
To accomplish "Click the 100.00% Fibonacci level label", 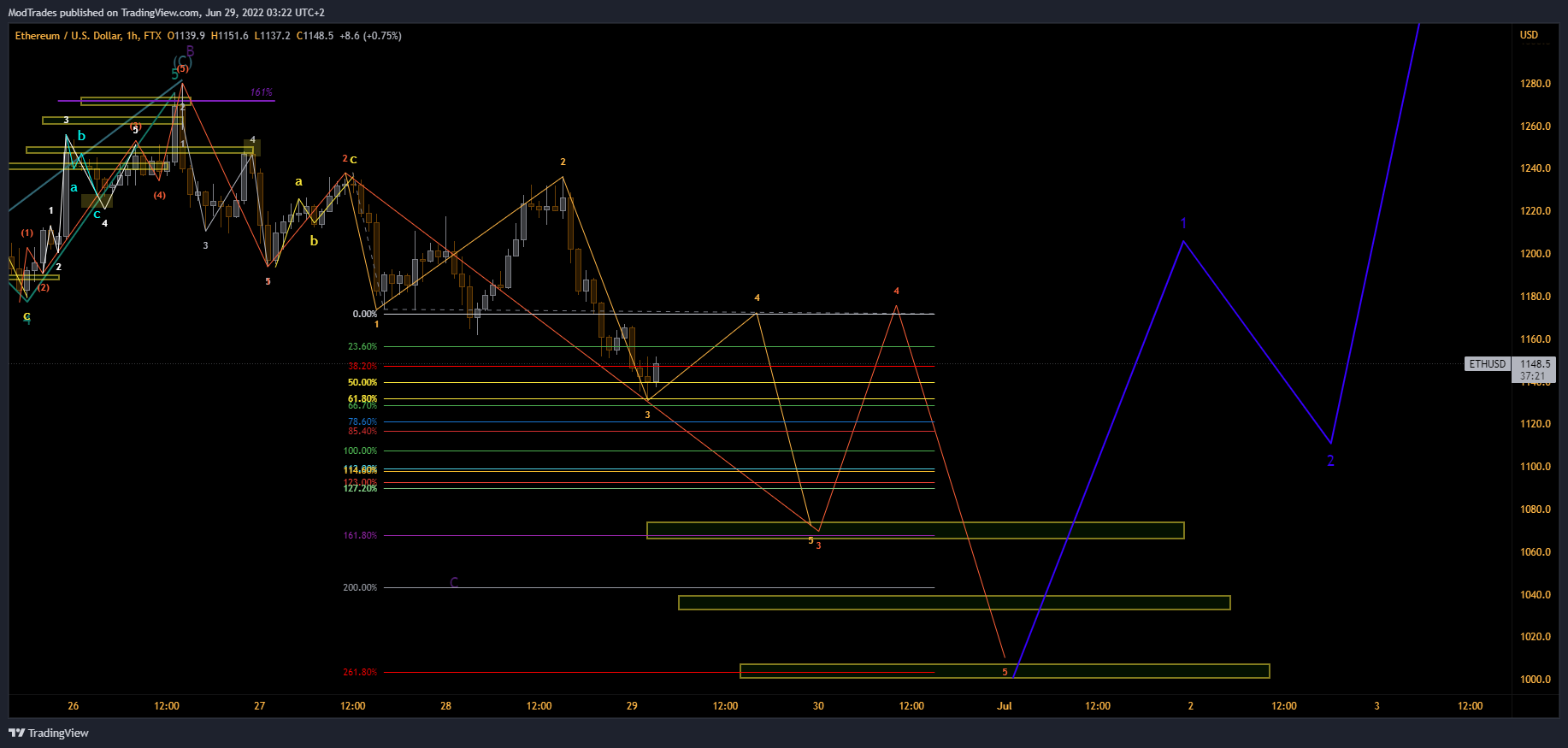I will [360, 451].
